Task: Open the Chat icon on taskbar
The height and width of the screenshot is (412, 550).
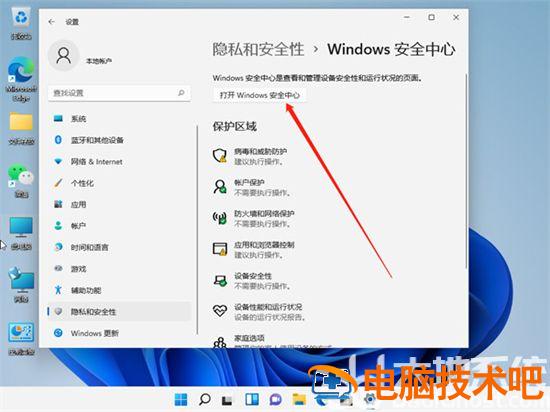Action: coord(276,399)
